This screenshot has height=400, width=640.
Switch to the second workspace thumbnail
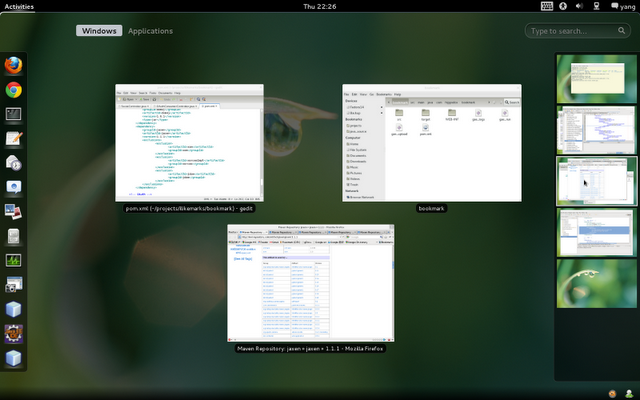click(596, 130)
